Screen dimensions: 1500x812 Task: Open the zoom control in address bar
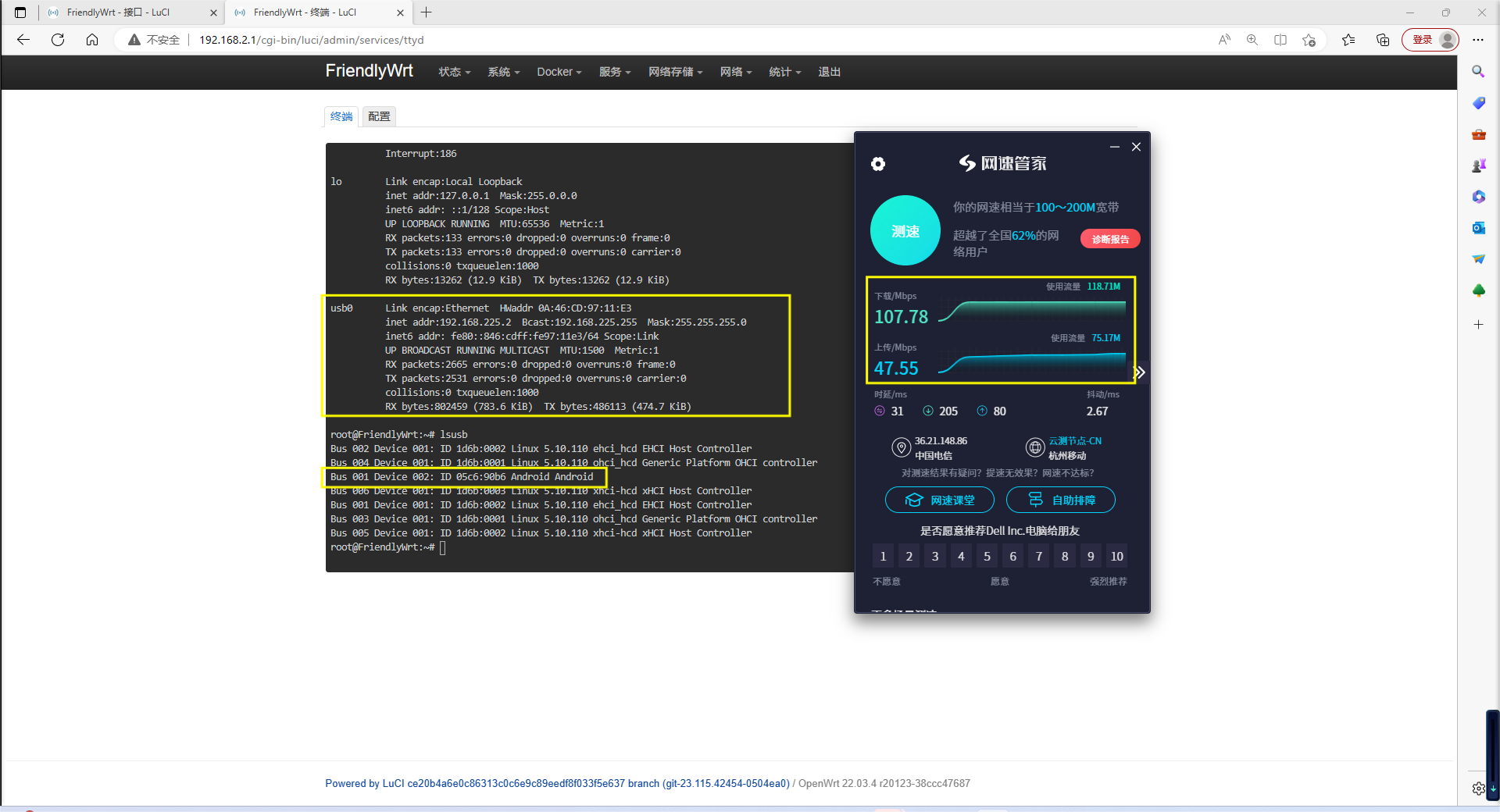tap(1252, 40)
